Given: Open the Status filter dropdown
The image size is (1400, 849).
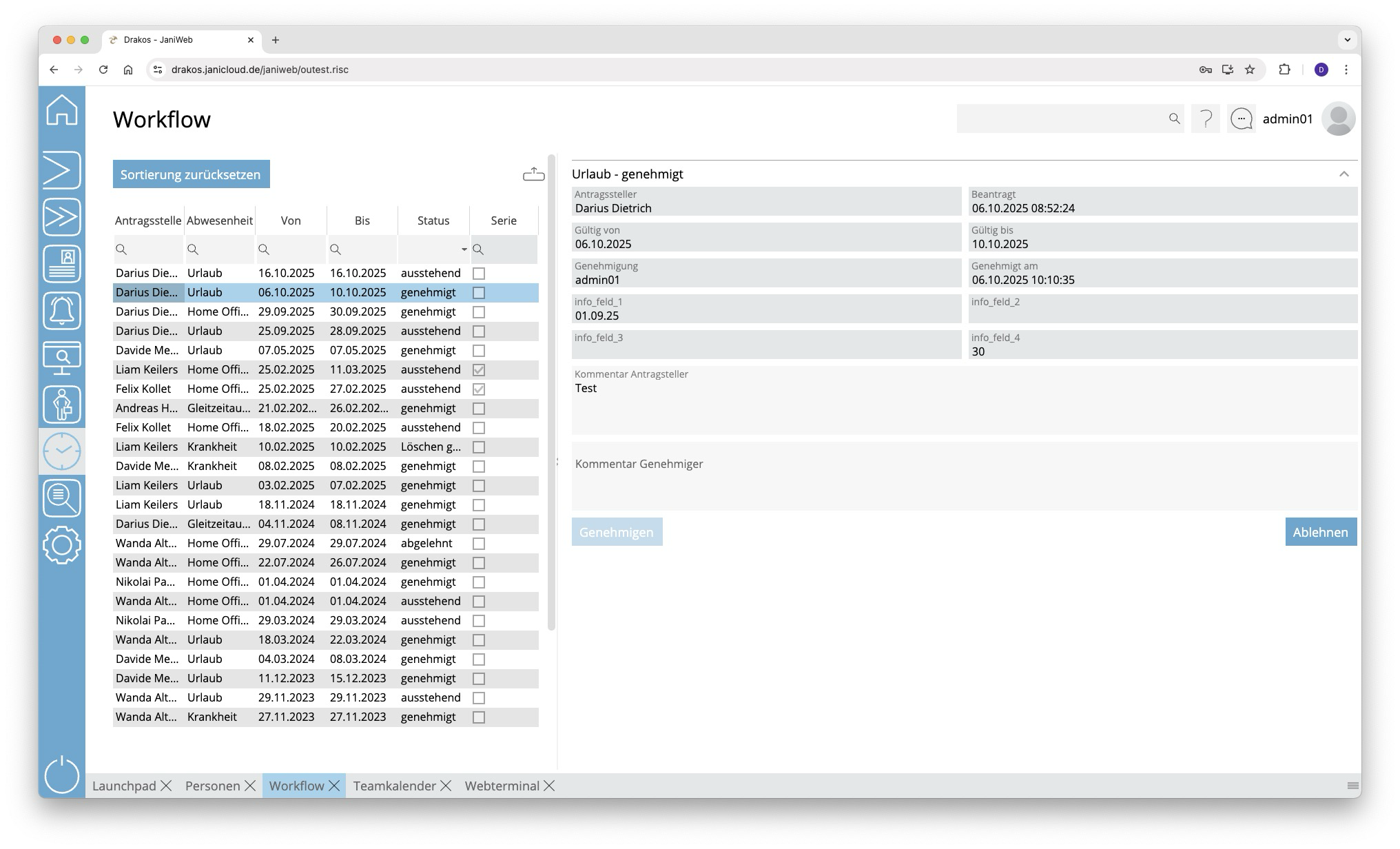Looking at the screenshot, I should point(464,249).
